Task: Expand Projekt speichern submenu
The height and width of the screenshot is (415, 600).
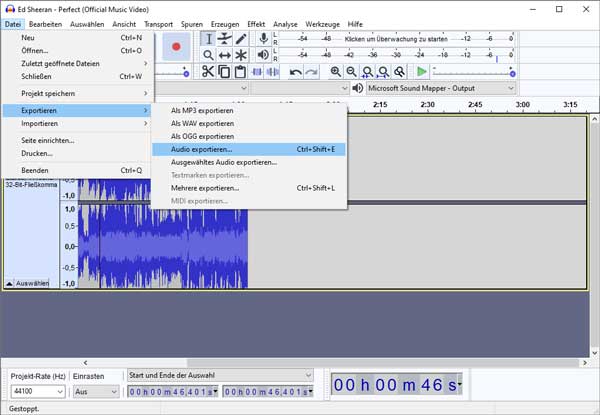Action: point(78,93)
